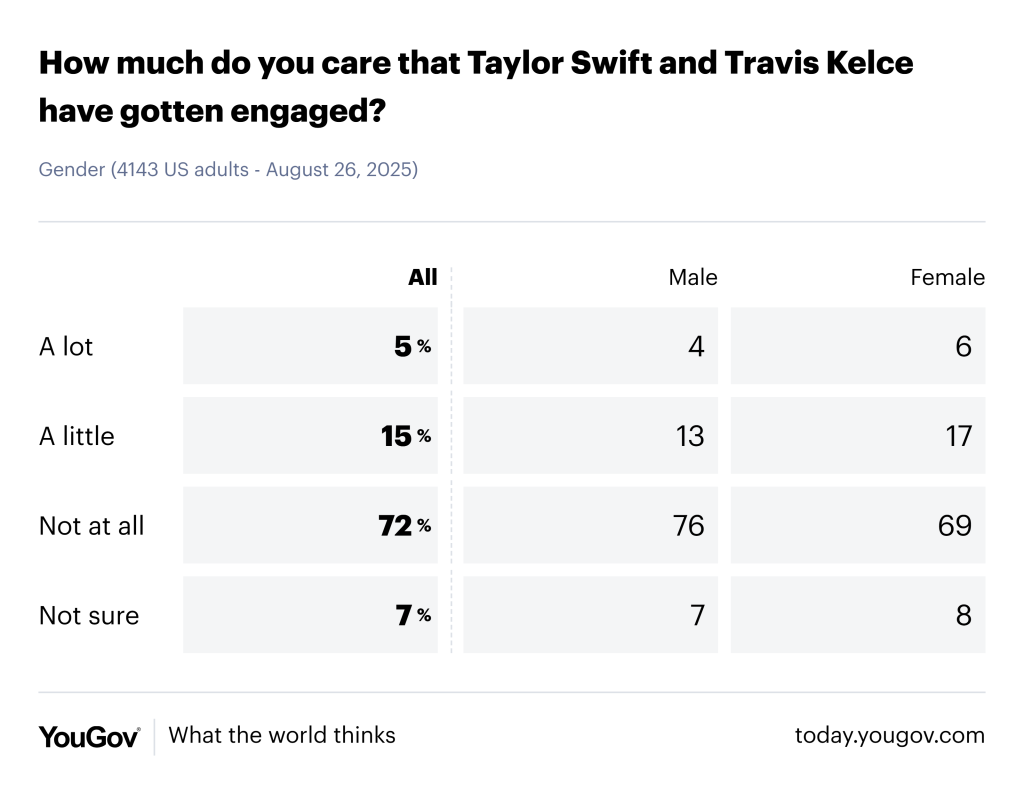Image resolution: width=1024 pixels, height=794 pixels.
Task: Click the "Gender (4143 US adults" subtitle
Action: point(228,170)
